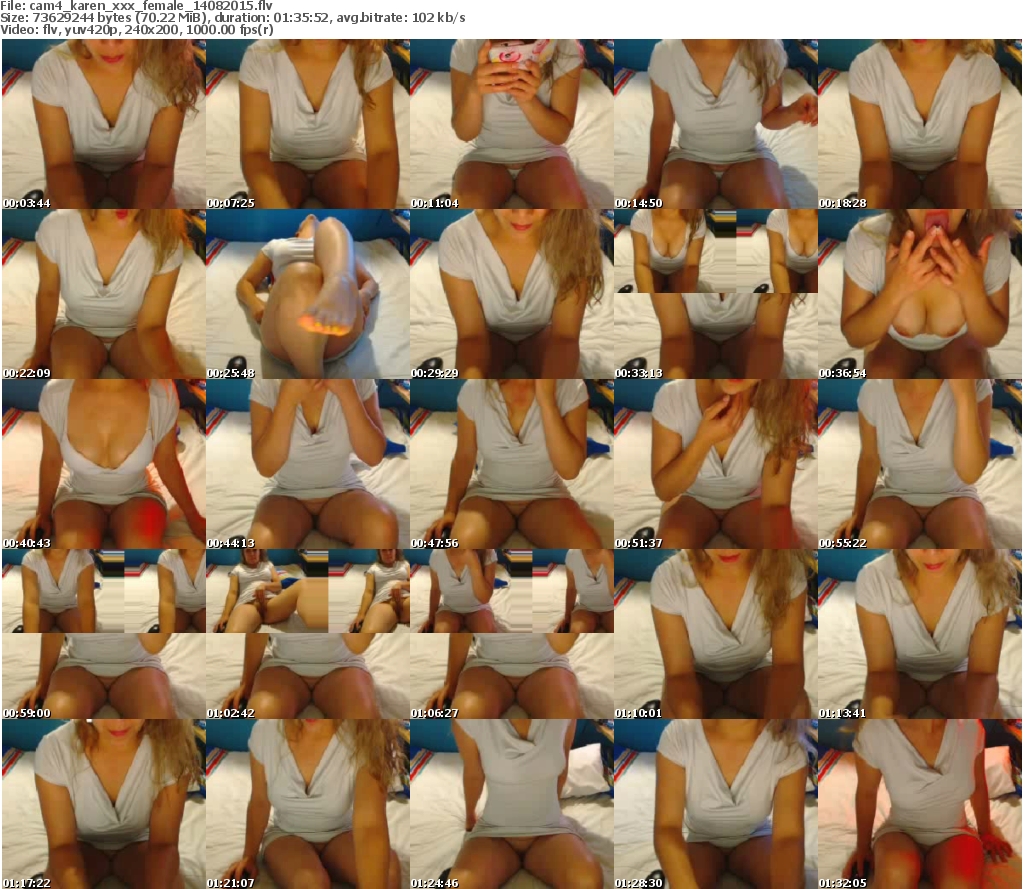Image resolution: width=1024 pixels, height=889 pixels.
Task: Select the thumbnail stamped 00:55:22
Action: tap(920, 464)
